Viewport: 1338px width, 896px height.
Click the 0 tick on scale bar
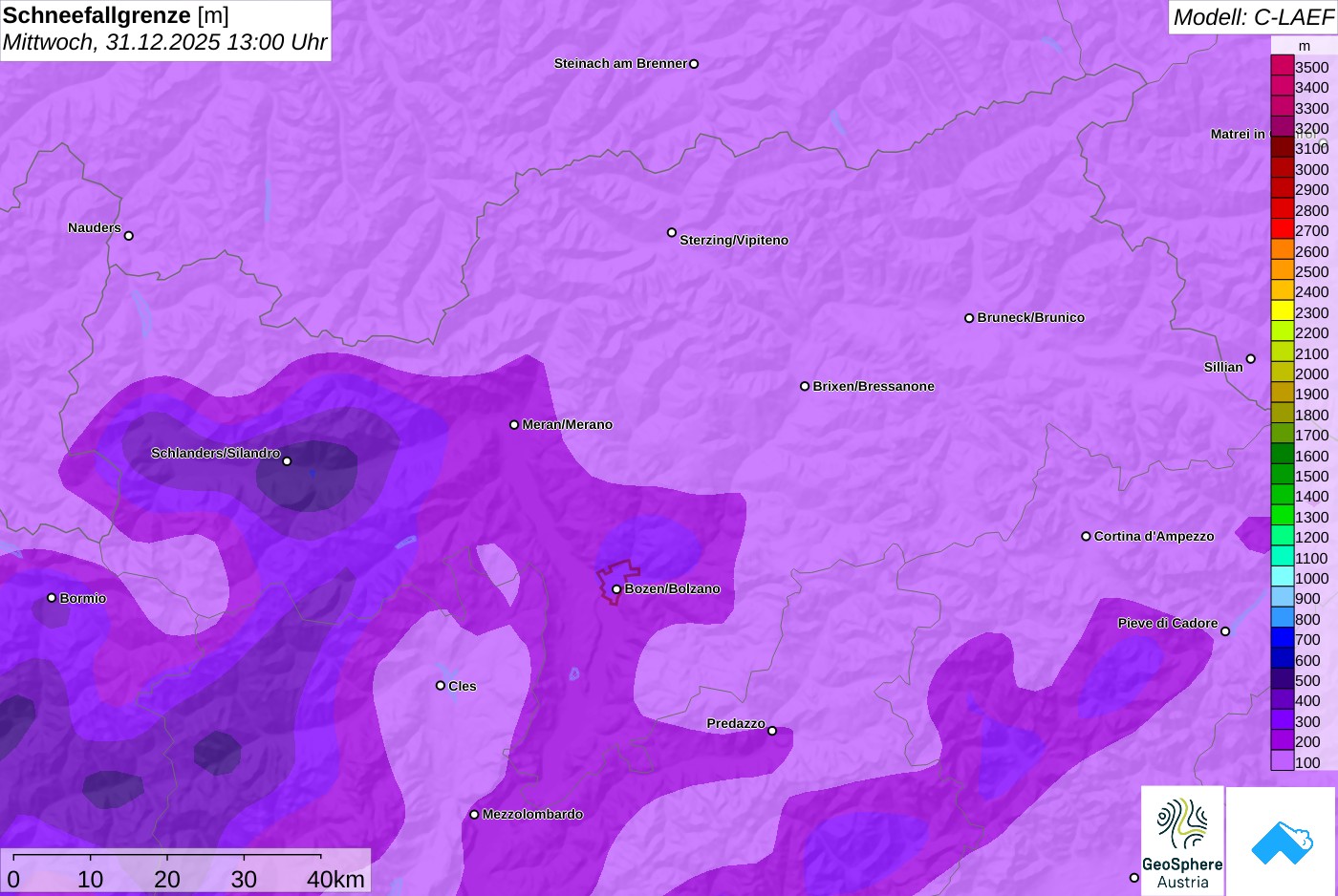(13, 880)
